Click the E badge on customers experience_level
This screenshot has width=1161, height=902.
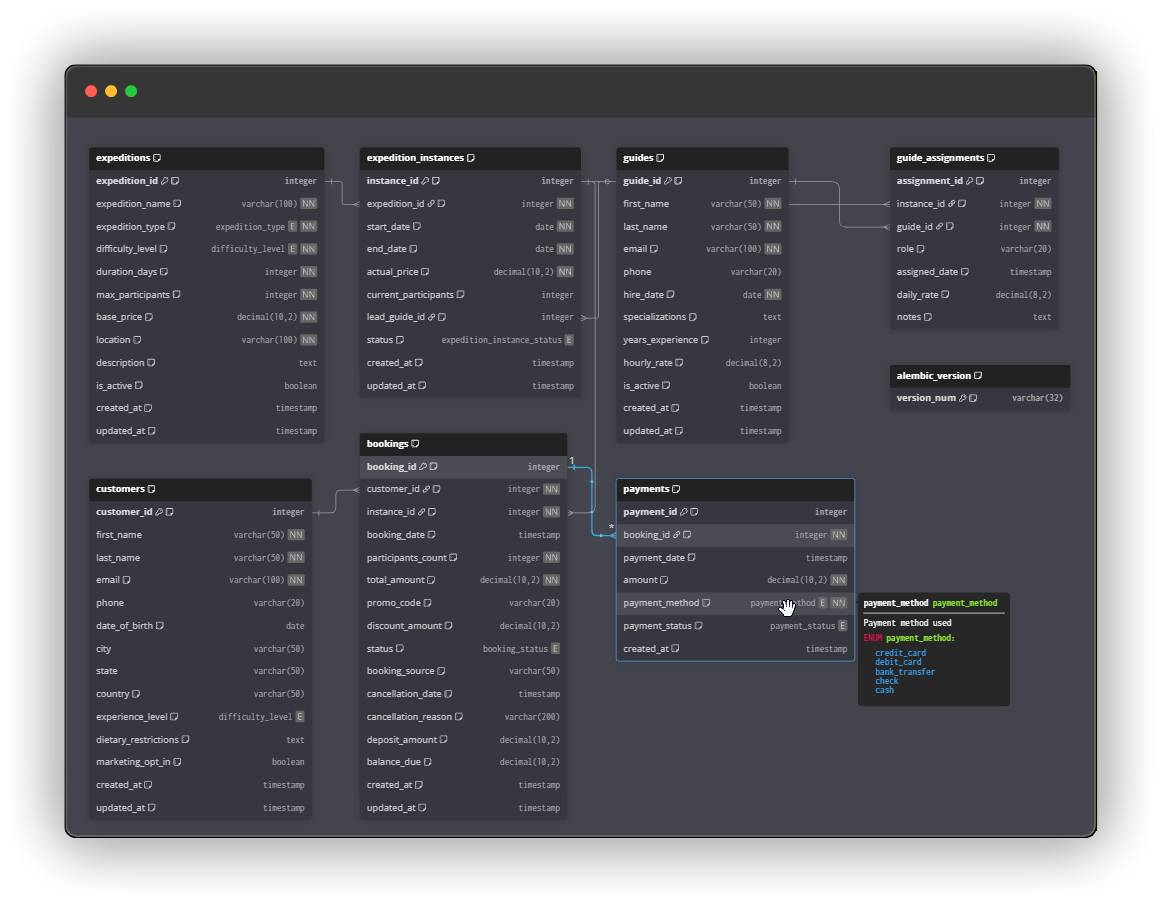click(299, 717)
